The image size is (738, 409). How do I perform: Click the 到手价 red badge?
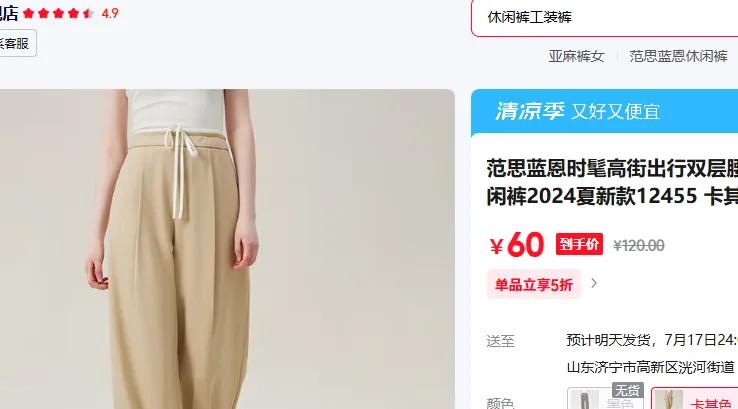[x=579, y=244]
